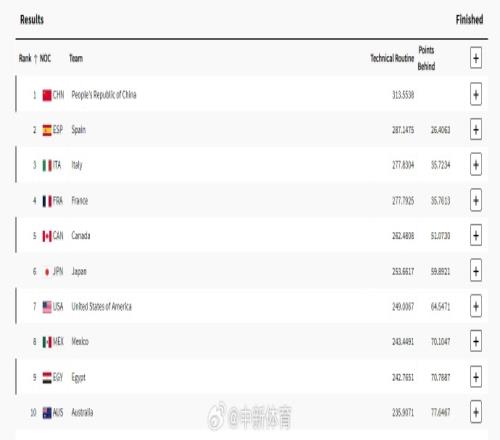Expand Spain's result details
Screen dimensions: 500x440
click(x=476, y=130)
